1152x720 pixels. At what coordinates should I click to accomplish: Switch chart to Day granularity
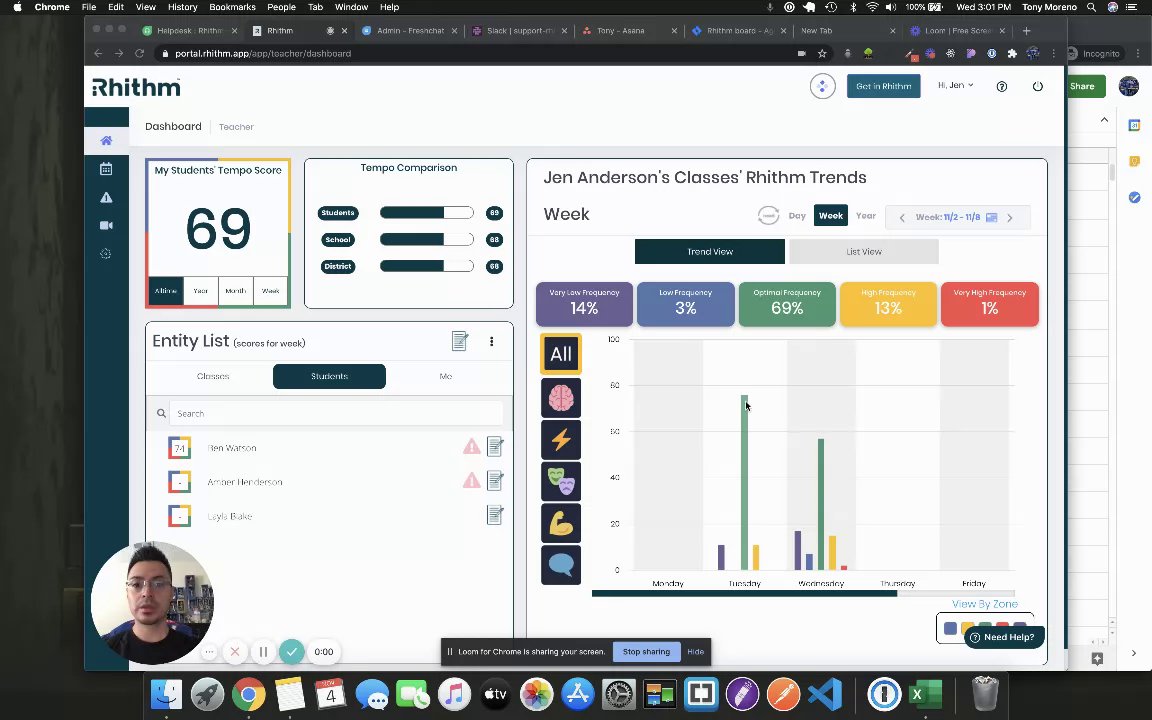pyautogui.click(x=797, y=216)
